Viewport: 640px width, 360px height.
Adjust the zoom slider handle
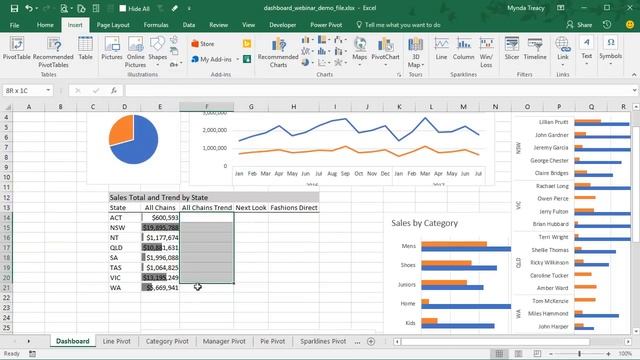pyautogui.click(x=580, y=354)
